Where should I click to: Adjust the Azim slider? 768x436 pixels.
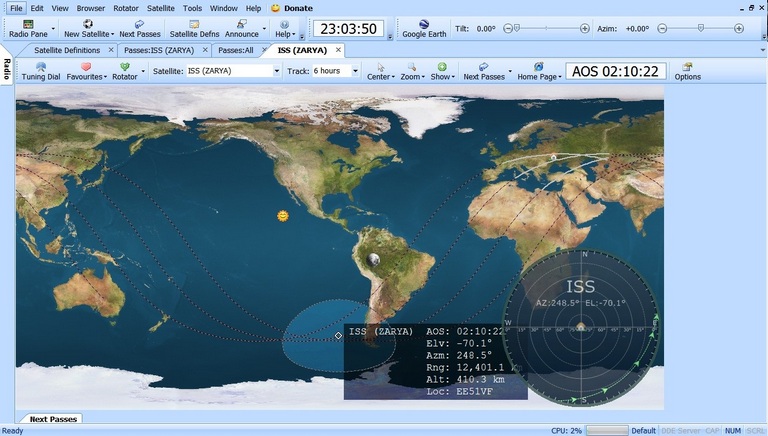(701, 28)
